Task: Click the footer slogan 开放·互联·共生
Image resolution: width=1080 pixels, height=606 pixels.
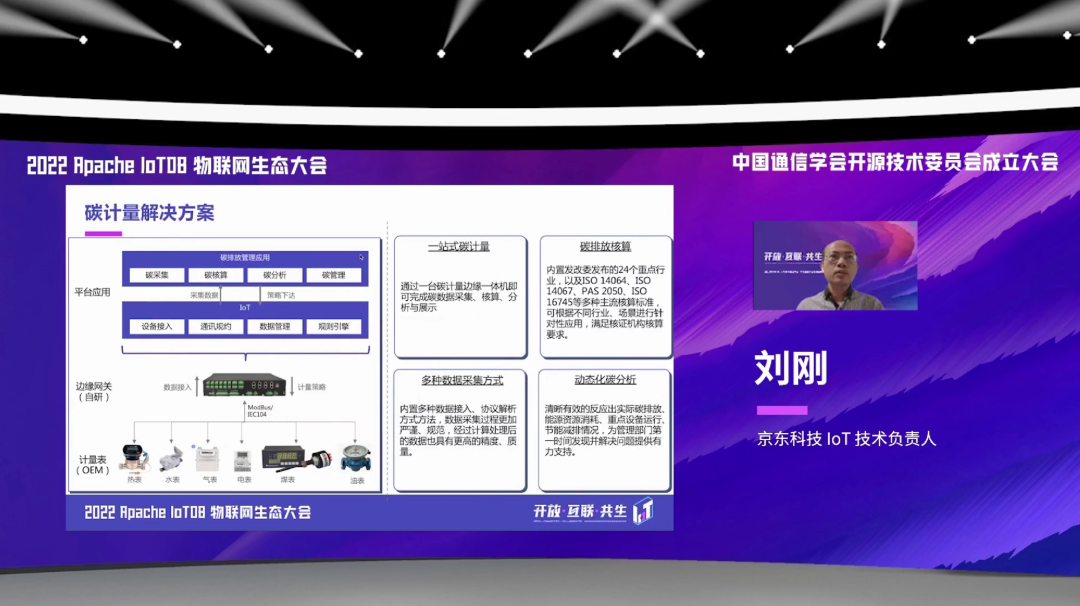Action: pos(580,512)
